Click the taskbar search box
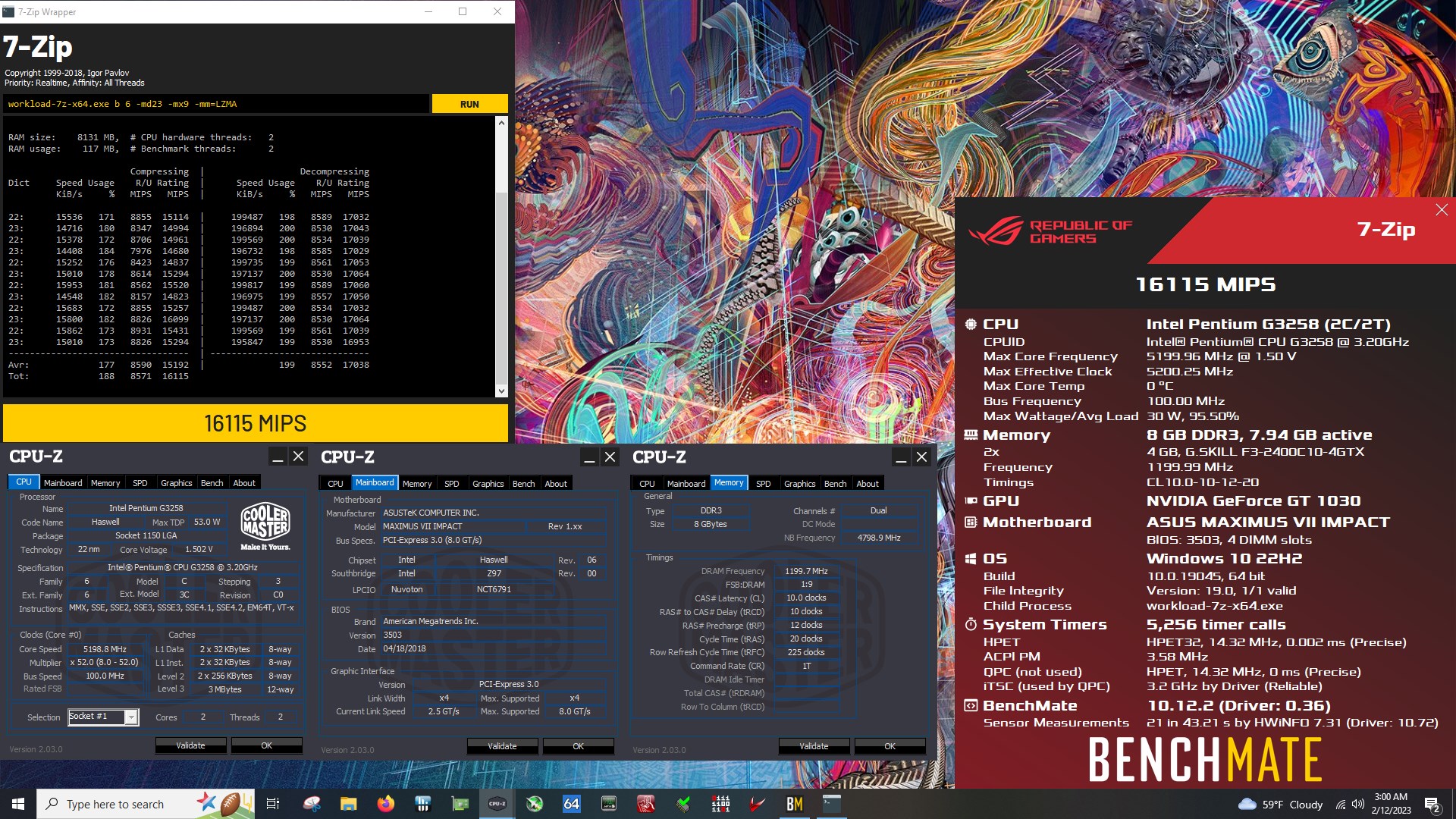This screenshot has height=819, width=1456. click(146, 804)
